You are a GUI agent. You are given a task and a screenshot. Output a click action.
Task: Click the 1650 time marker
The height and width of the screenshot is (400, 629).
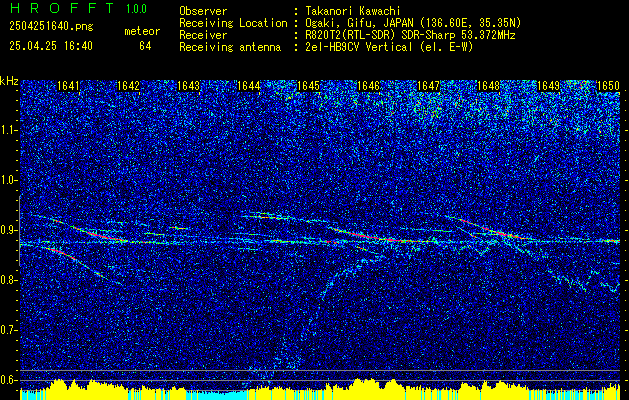tap(608, 86)
